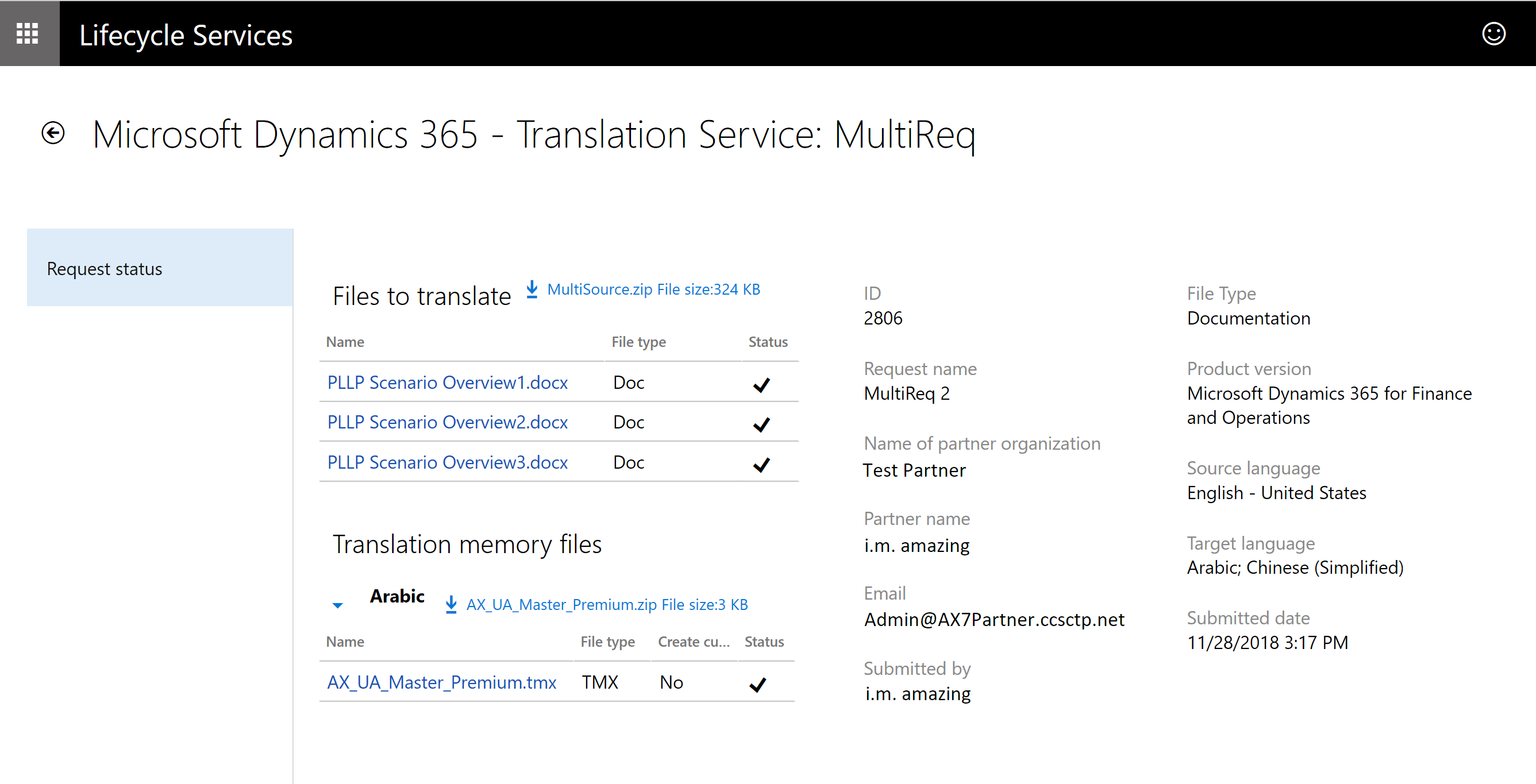Click Doc cell for Overview2.docx row
Viewport: 1536px width, 784px height.
(629, 422)
